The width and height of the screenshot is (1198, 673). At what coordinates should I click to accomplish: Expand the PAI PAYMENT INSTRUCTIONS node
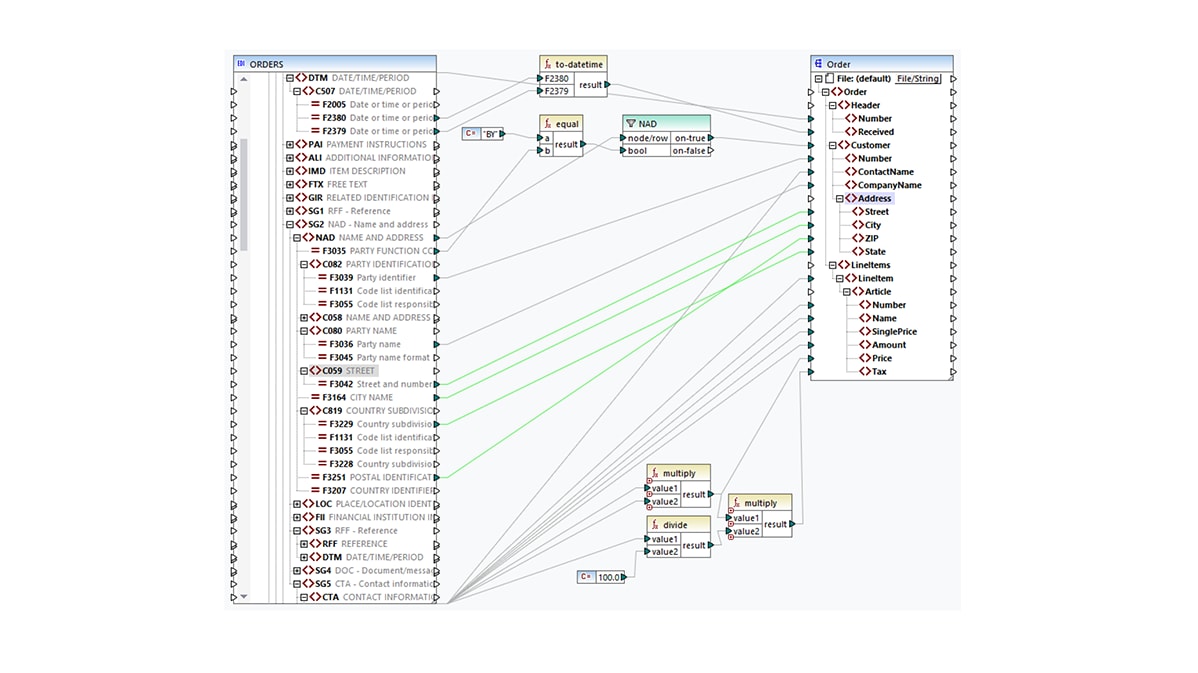(290, 144)
